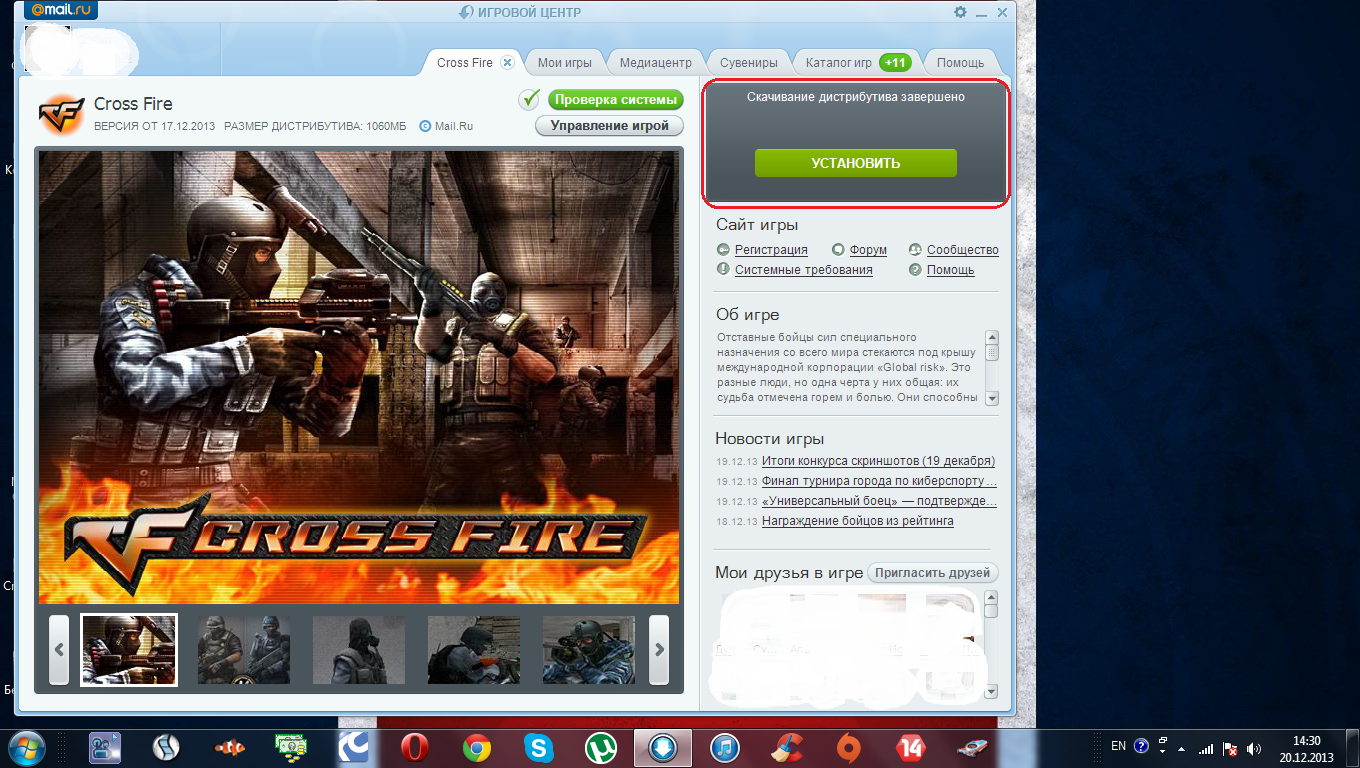Open news Награждение бойцов из рейтинга
1360x768 pixels.
pos(858,521)
